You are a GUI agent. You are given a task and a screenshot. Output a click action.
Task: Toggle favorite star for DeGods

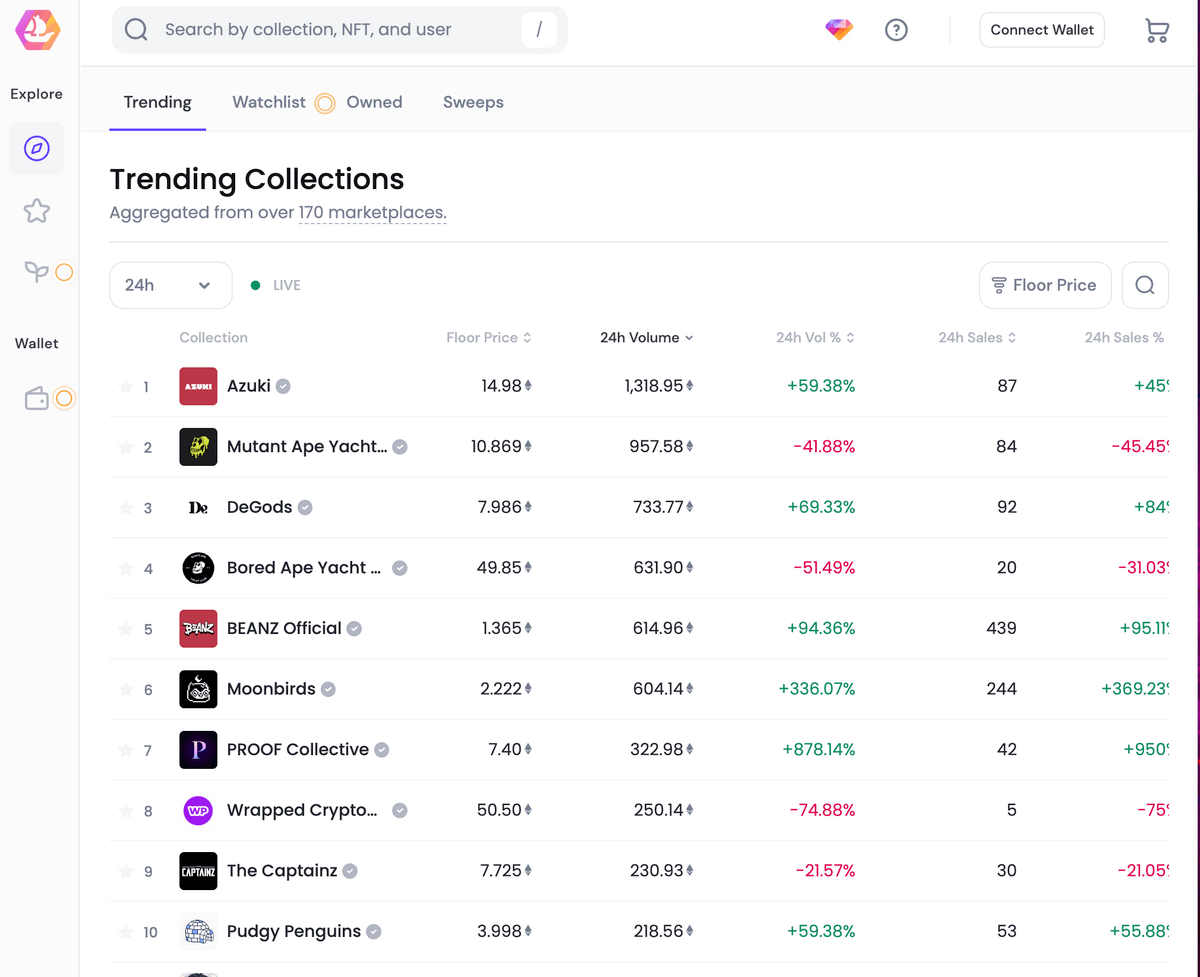click(126, 508)
